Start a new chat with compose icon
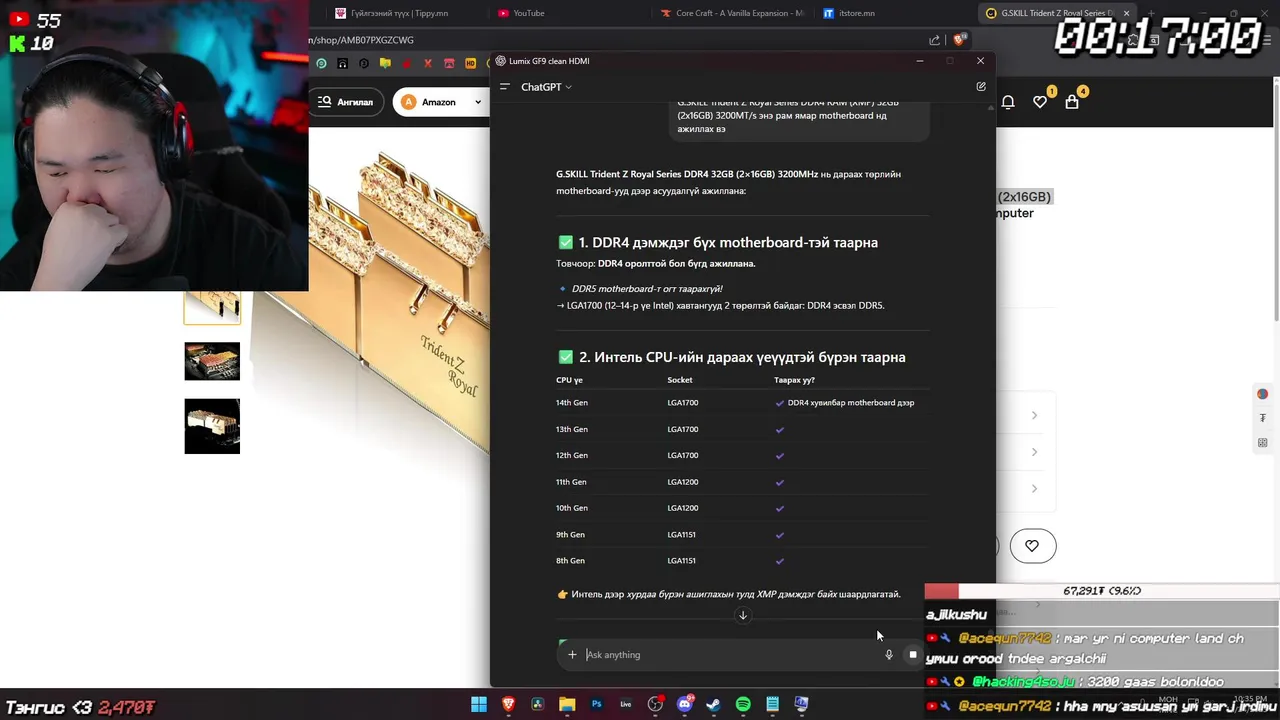 click(x=981, y=87)
